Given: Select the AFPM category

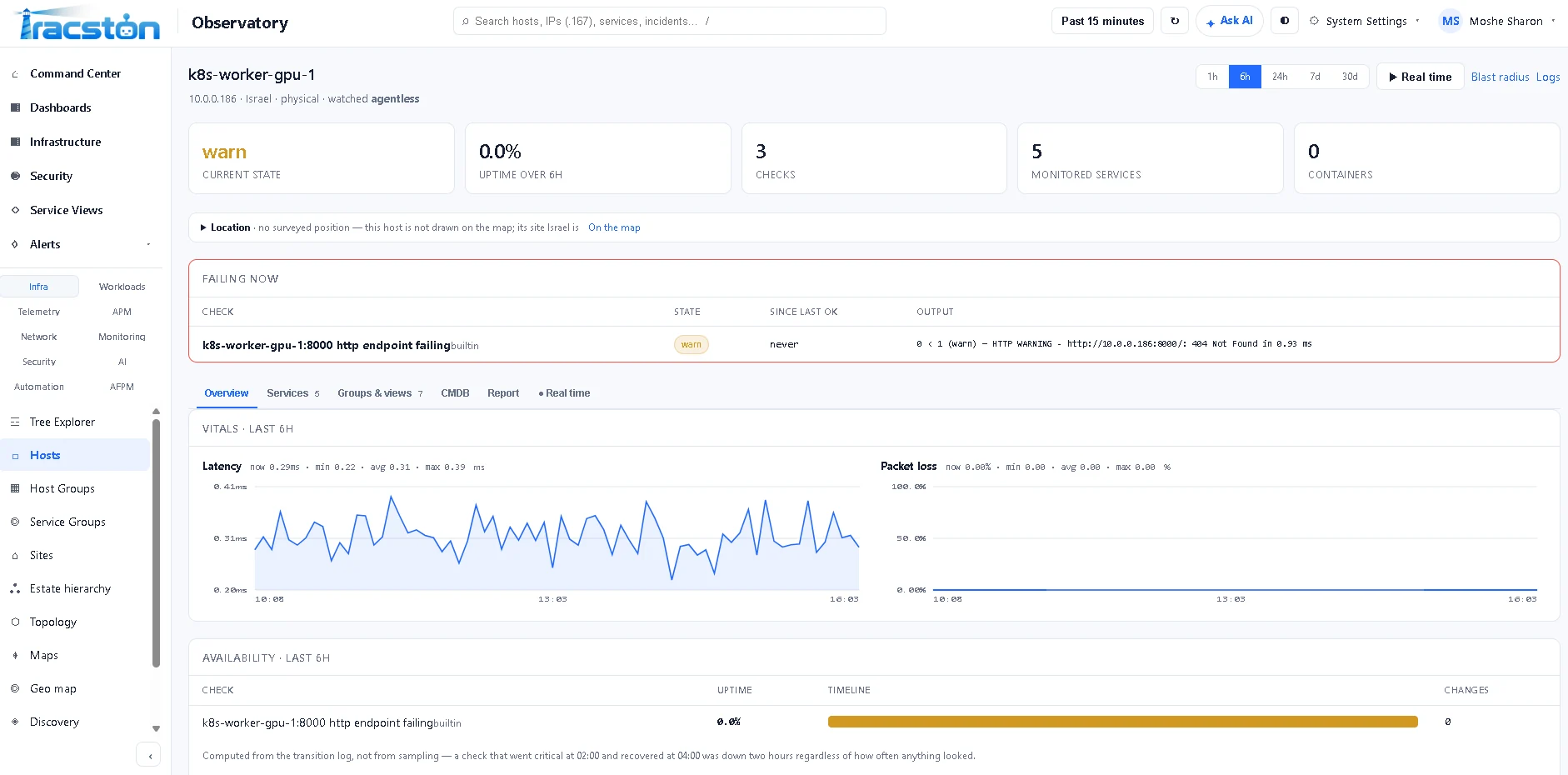Looking at the screenshot, I should click(122, 387).
